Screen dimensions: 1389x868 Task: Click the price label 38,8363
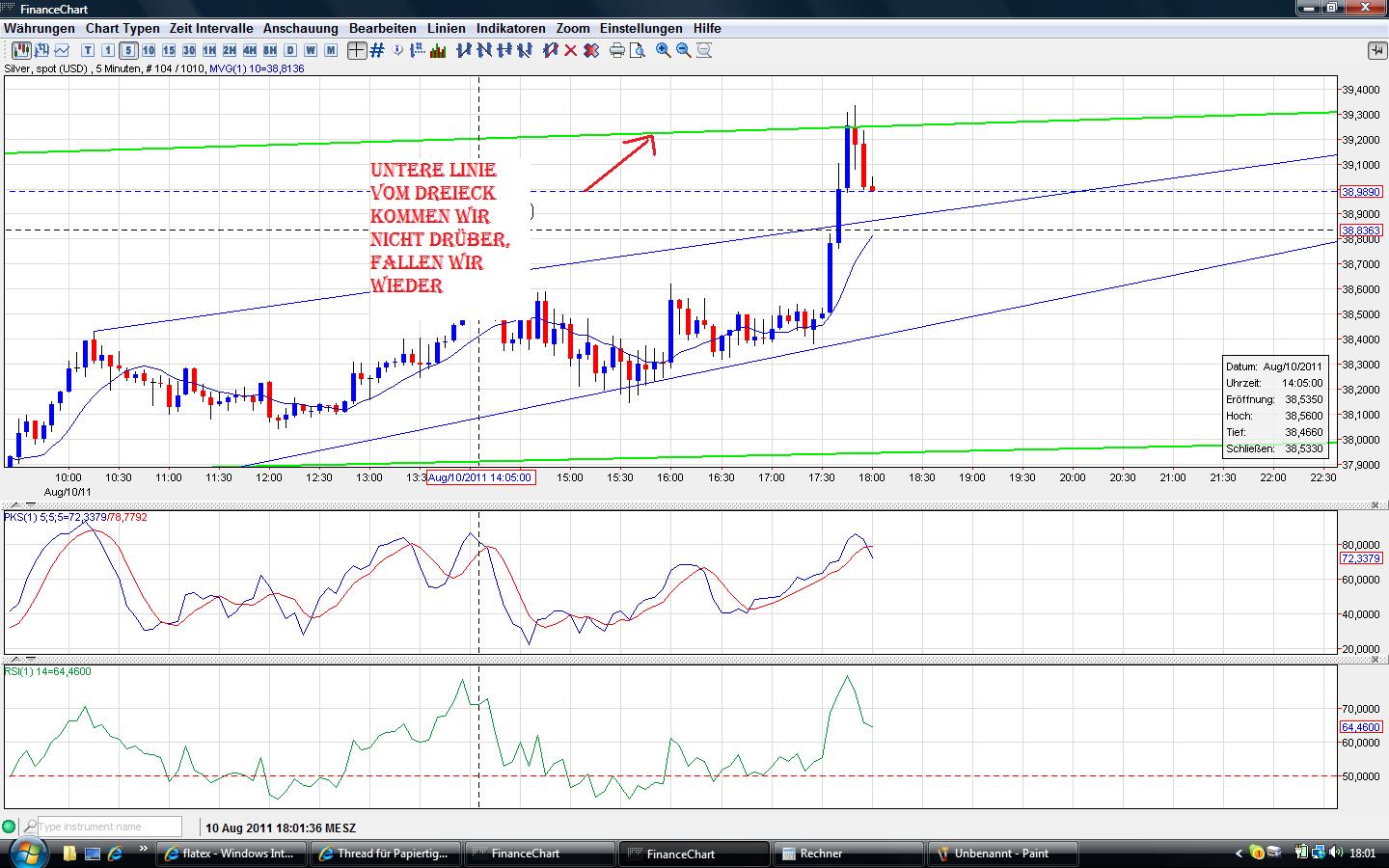(1361, 231)
